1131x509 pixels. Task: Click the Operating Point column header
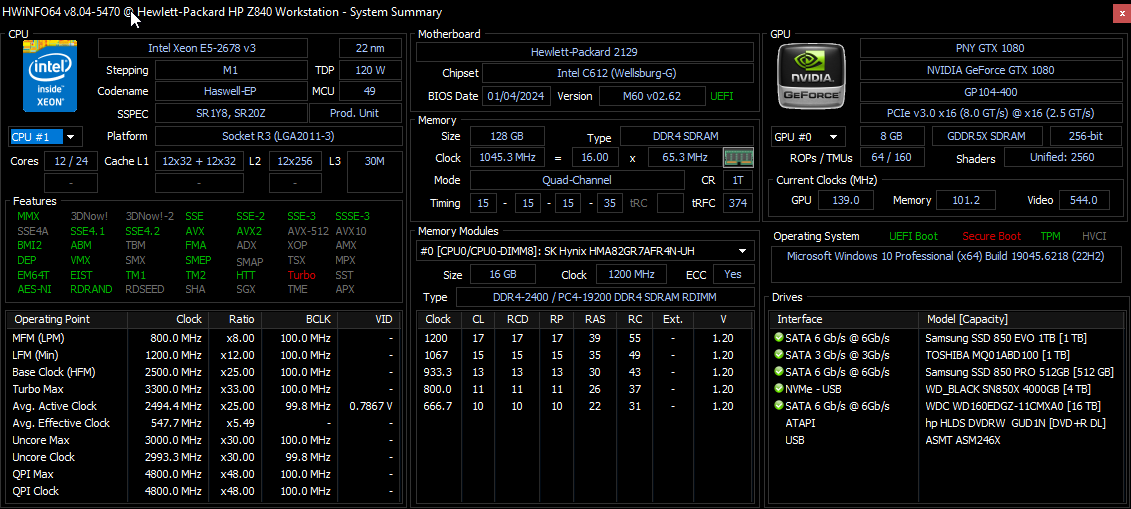52,319
